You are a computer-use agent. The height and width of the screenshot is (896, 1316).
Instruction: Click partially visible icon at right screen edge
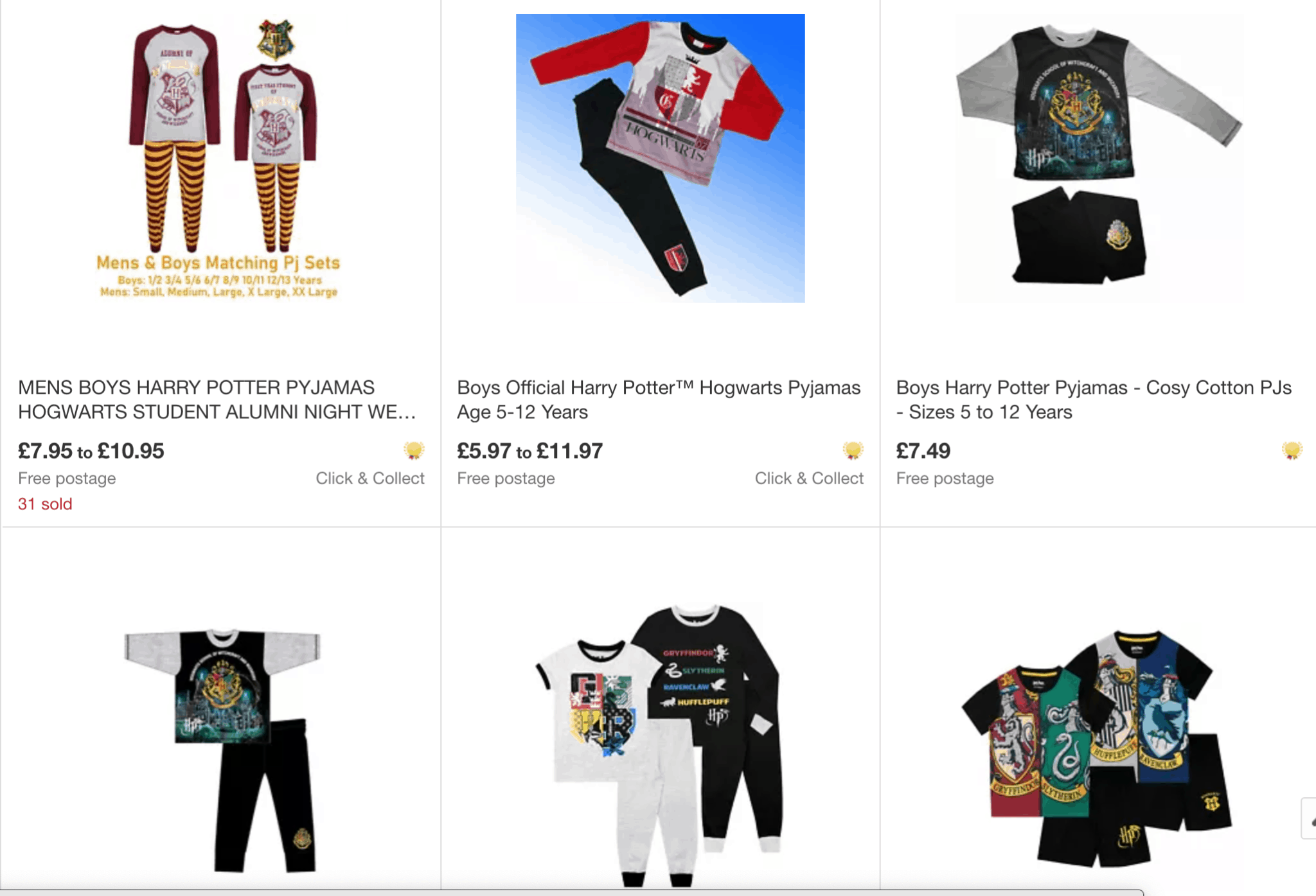tap(1309, 818)
